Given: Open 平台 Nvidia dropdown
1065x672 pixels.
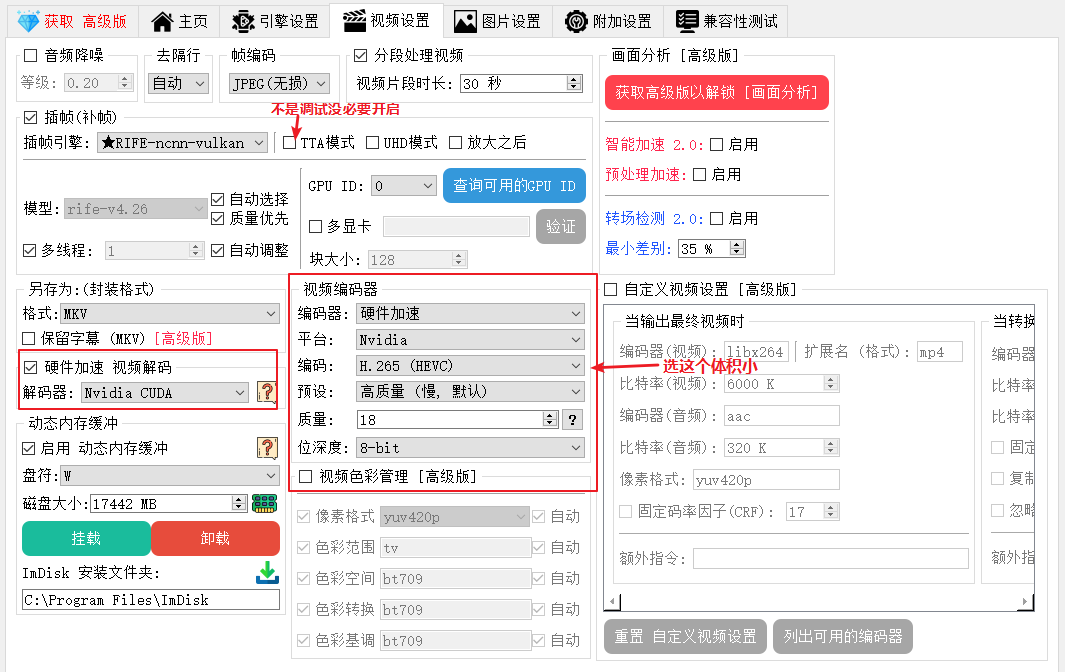Looking at the screenshot, I should [x=470, y=340].
